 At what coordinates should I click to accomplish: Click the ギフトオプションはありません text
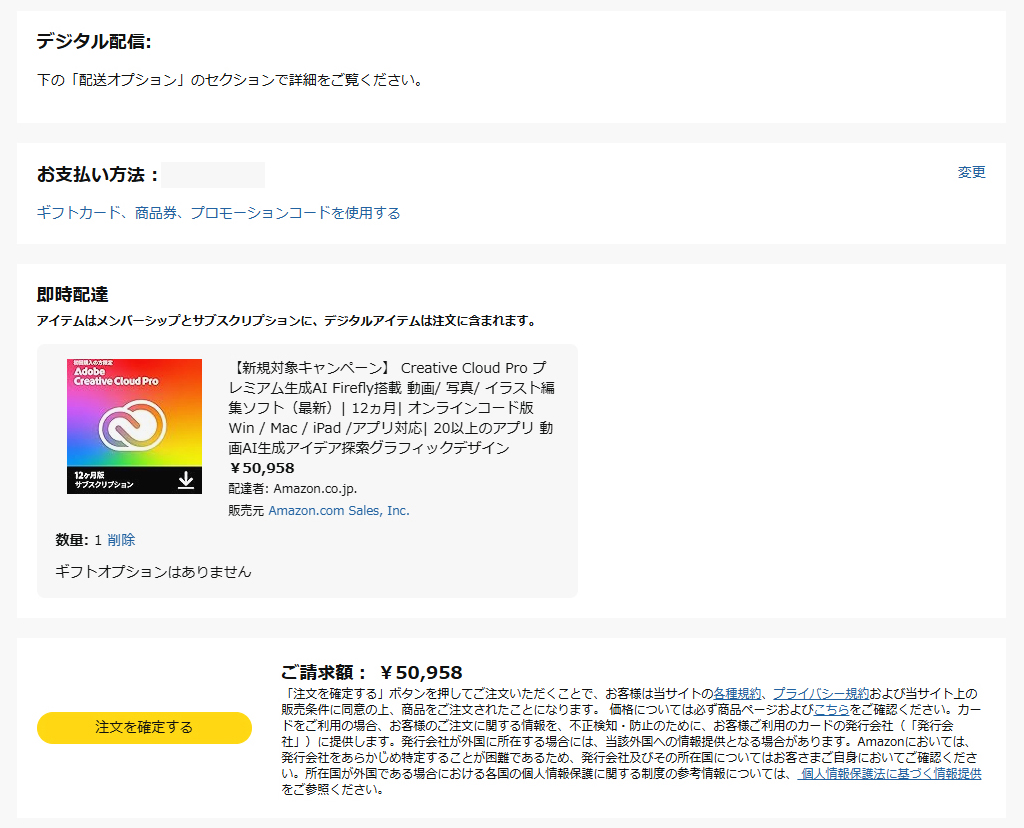coord(153,572)
